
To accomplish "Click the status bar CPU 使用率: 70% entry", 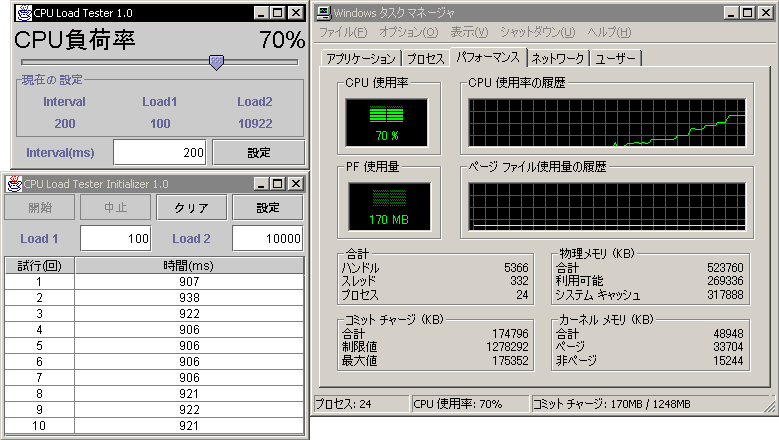I will tap(469, 404).
